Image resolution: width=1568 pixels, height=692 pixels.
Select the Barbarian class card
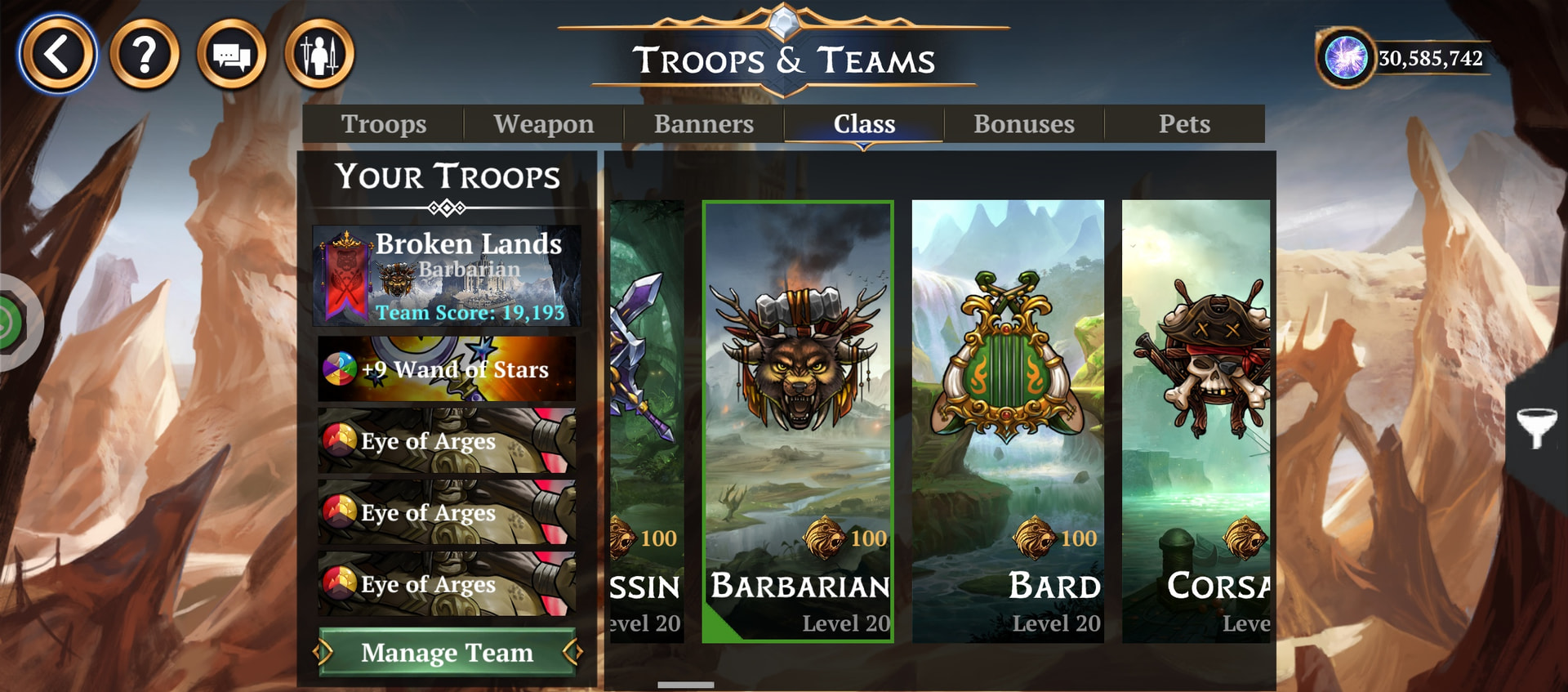798,422
